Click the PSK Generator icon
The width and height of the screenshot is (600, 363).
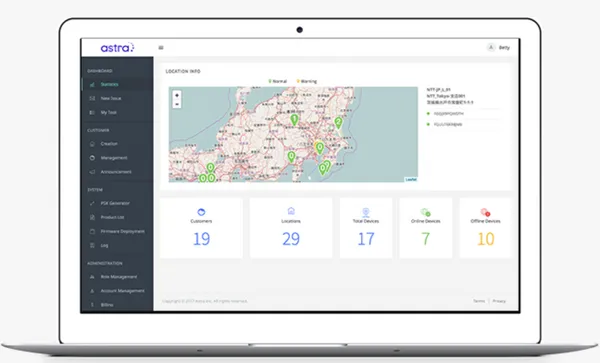(x=92, y=203)
